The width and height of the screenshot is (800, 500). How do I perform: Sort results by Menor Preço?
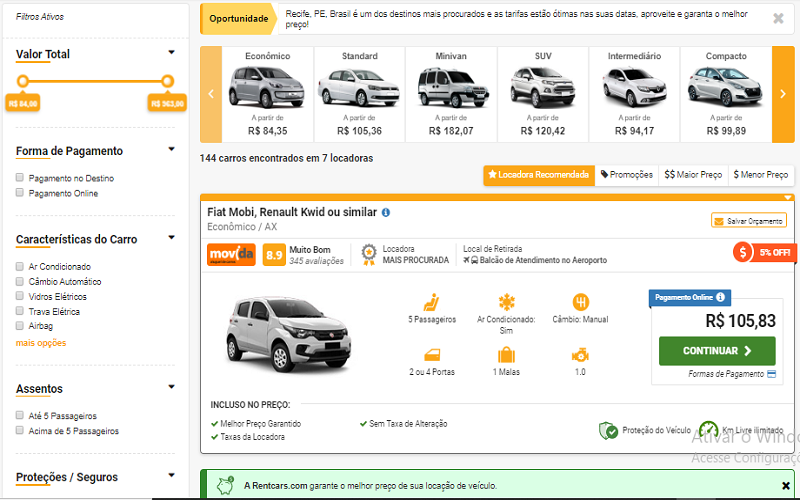click(x=761, y=175)
